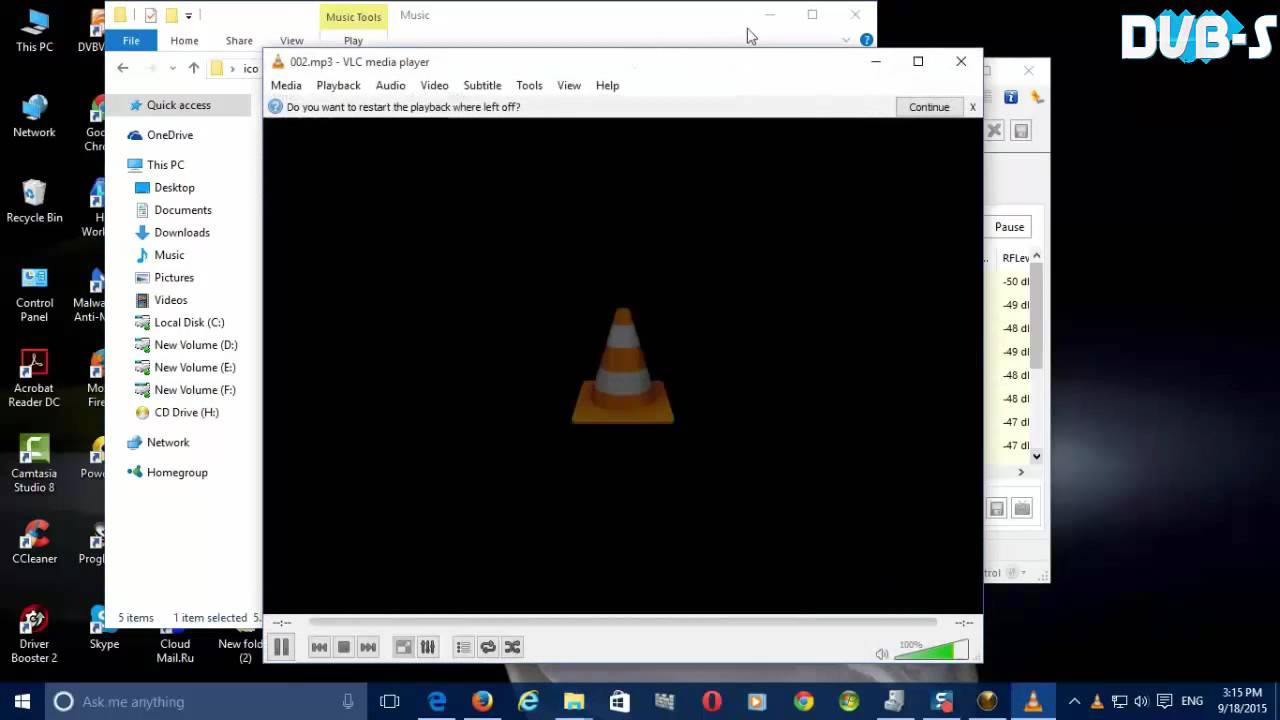Click the Cortana search box
The width and height of the screenshot is (1280, 720).
[207, 701]
